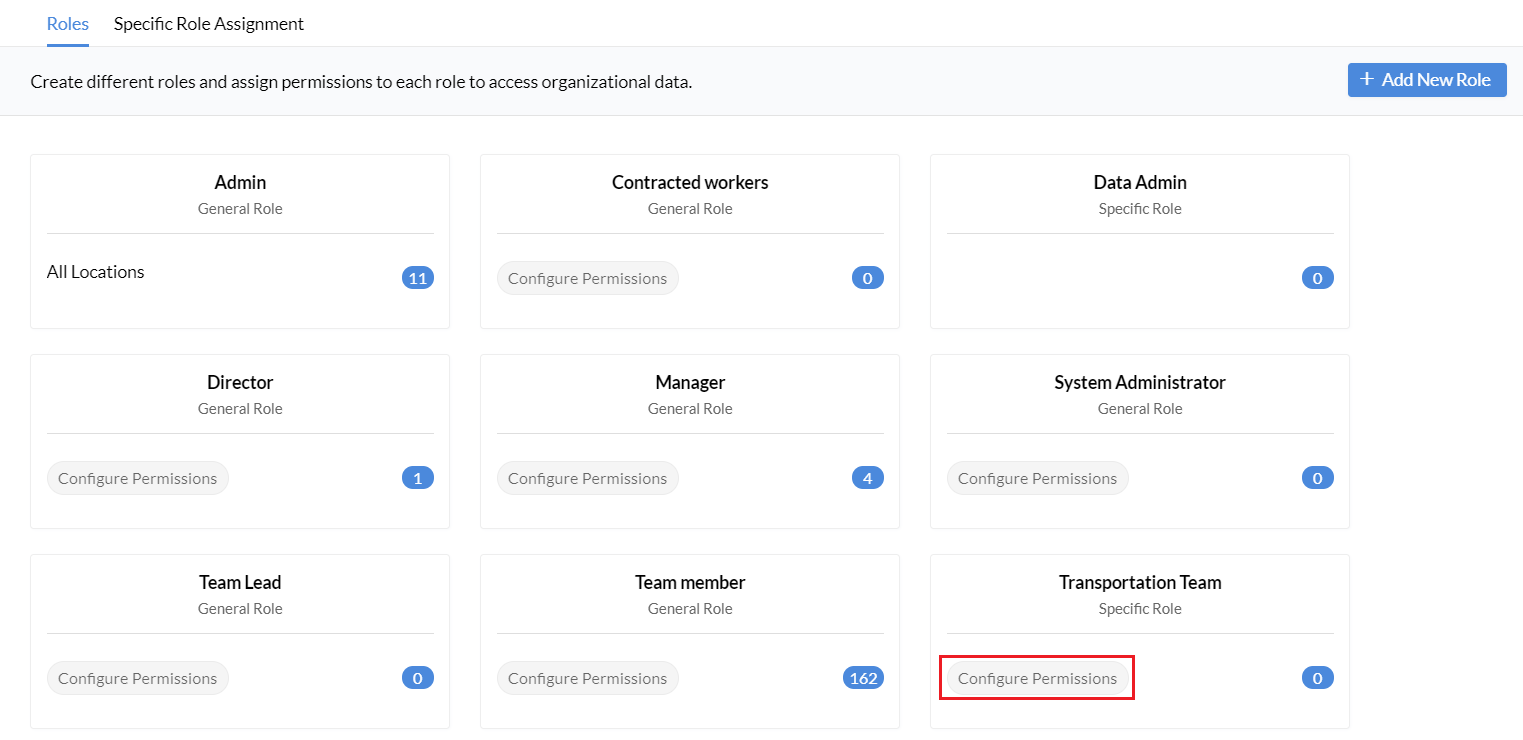The height and width of the screenshot is (740, 1523).
Task: Open Contracted workers user count badge
Action: tap(868, 278)
